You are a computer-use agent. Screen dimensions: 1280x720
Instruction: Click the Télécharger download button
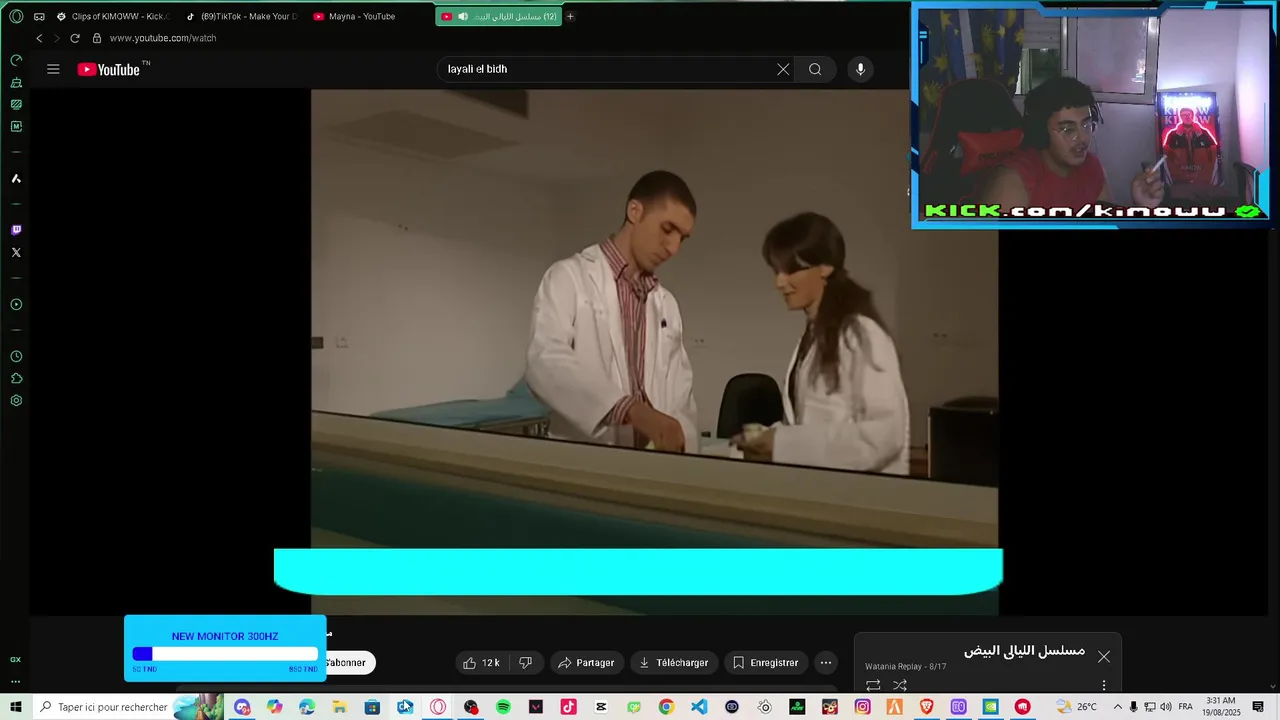(674, 663)
